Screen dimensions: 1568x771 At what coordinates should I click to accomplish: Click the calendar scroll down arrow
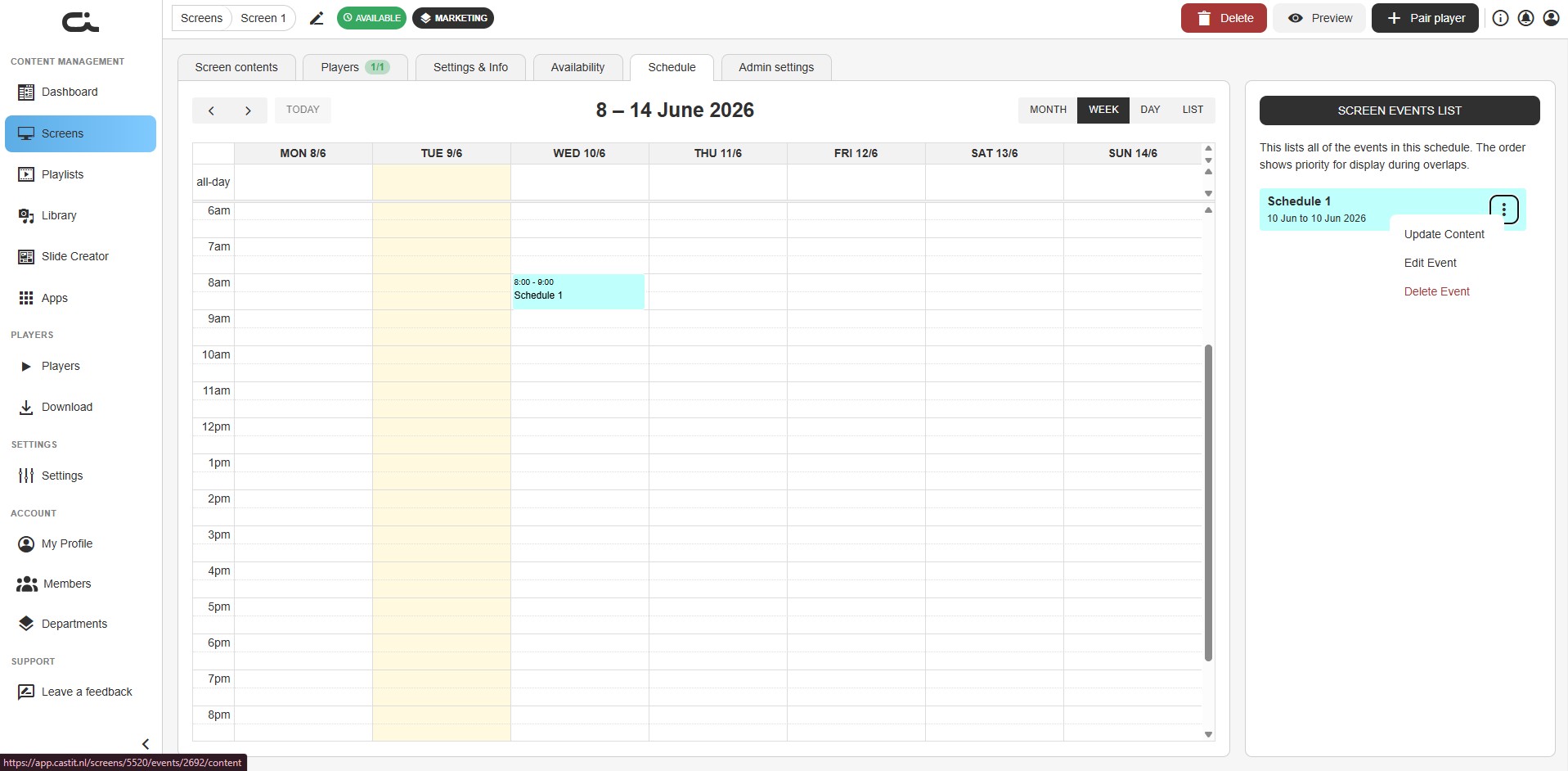click(x=1208, y=734)
